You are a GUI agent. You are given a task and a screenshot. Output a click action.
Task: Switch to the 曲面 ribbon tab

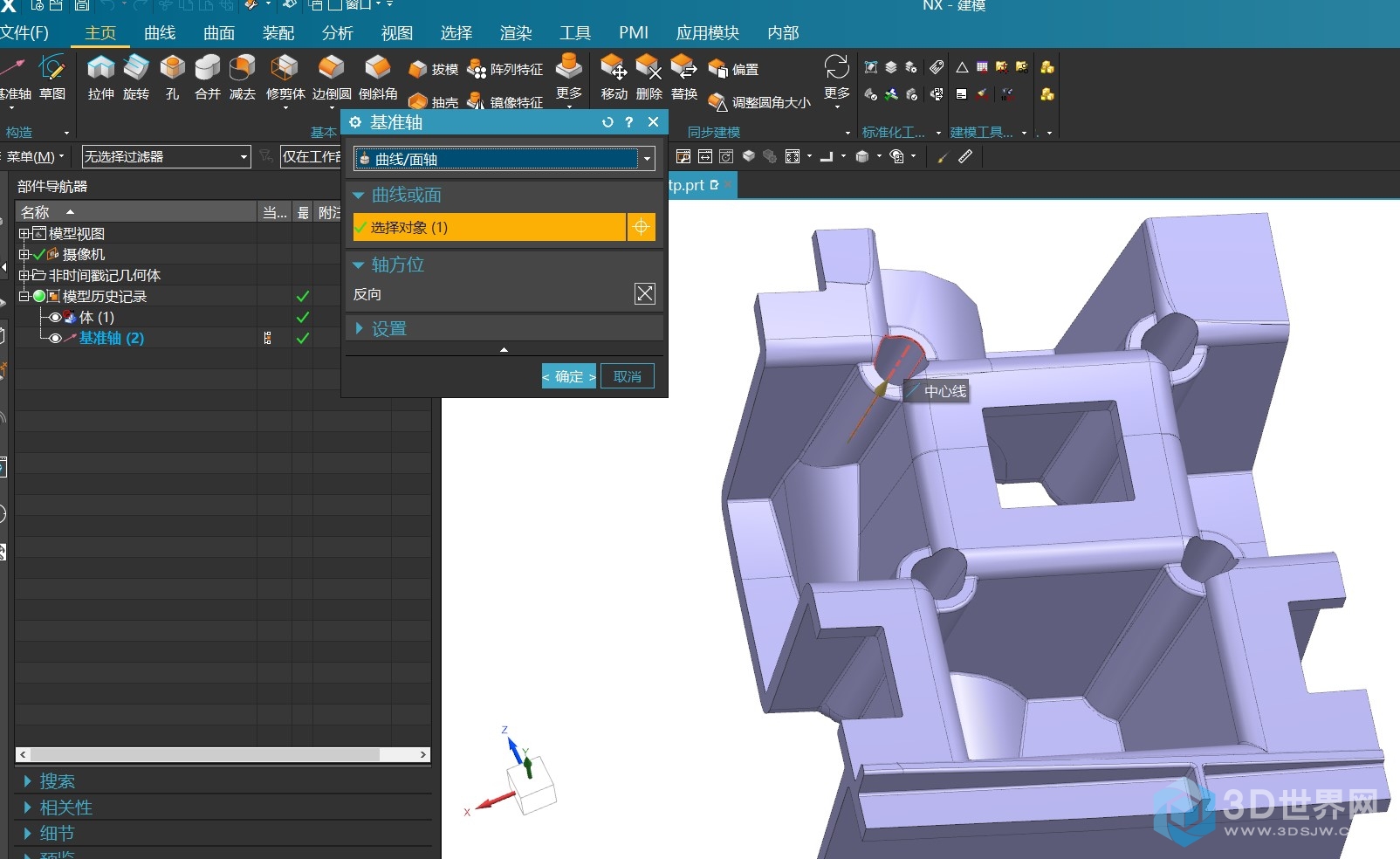point(219,32)
